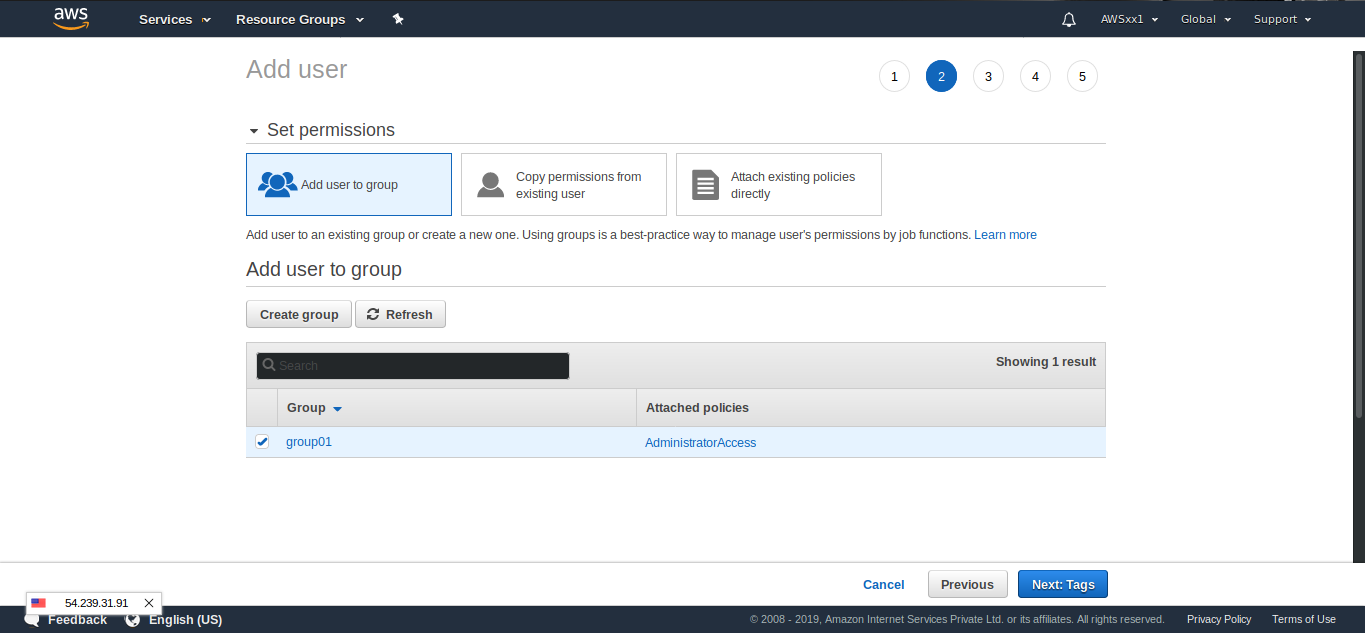Collapse the Set permissions section
1365x633 pixels.
(254, 131)
